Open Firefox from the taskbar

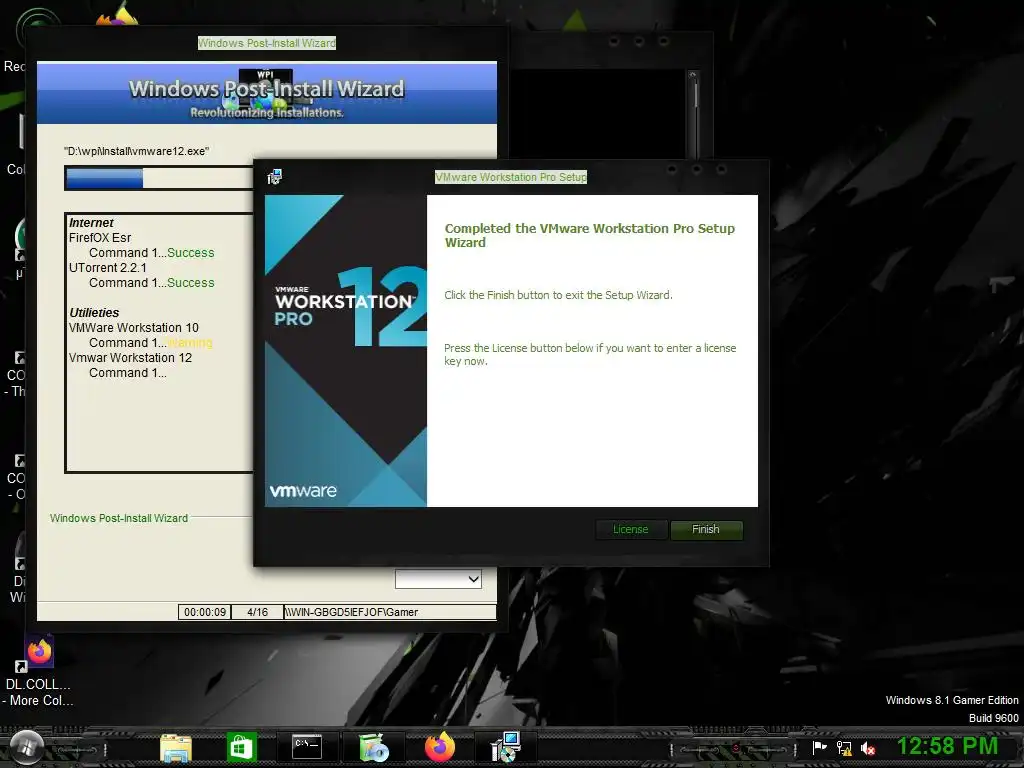[x=440, y=747]
